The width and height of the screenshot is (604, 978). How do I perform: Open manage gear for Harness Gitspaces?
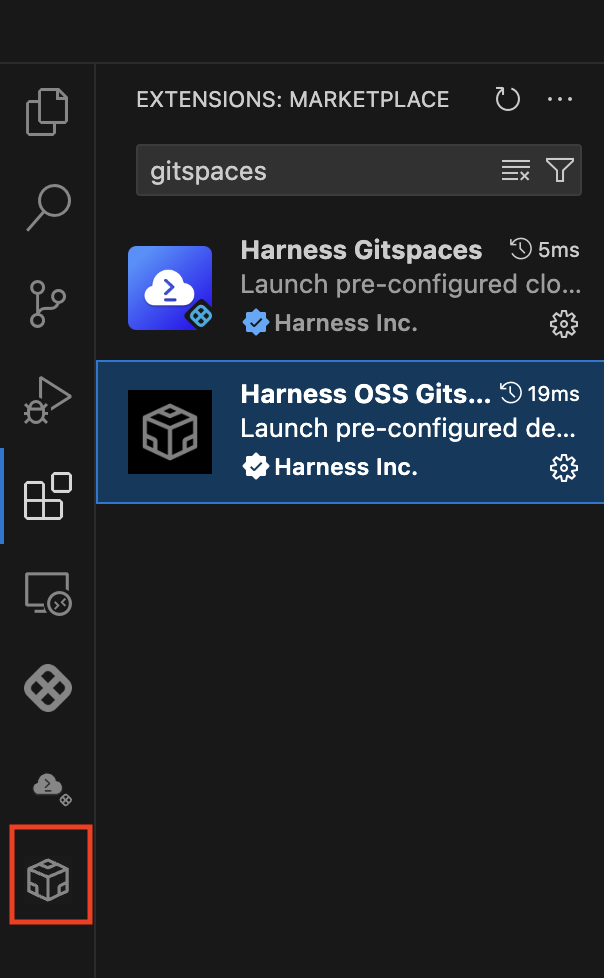coord(564,324)
